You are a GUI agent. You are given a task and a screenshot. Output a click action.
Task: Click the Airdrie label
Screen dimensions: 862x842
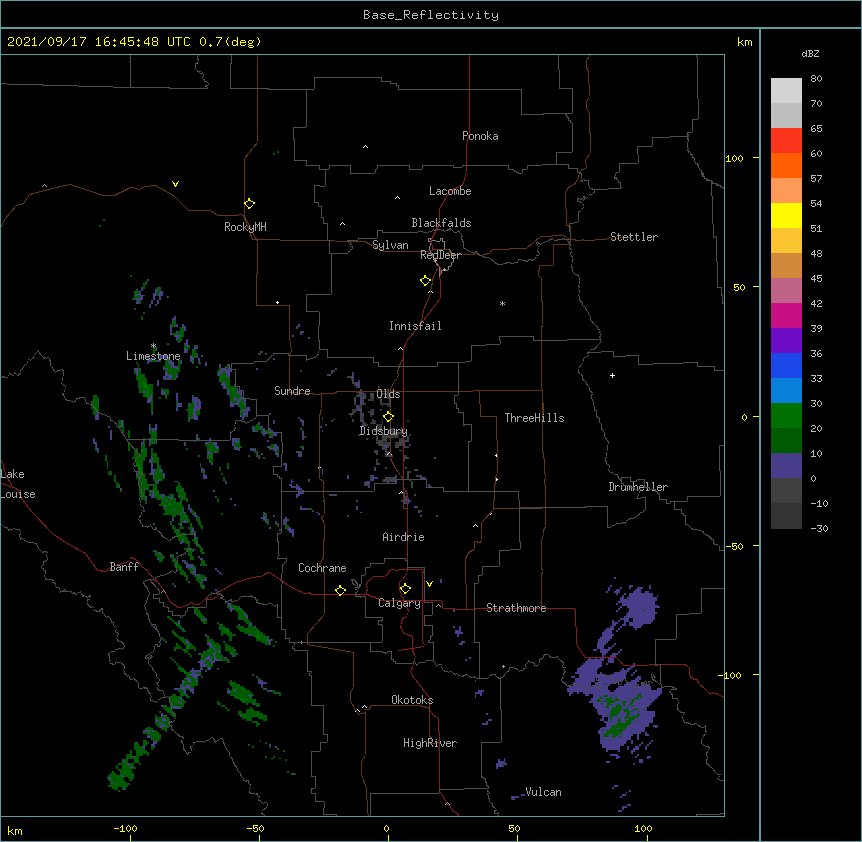403,537
